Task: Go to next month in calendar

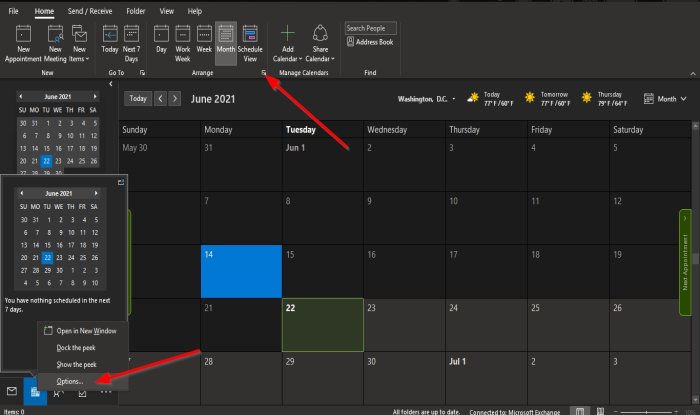Action: [175, 99]
